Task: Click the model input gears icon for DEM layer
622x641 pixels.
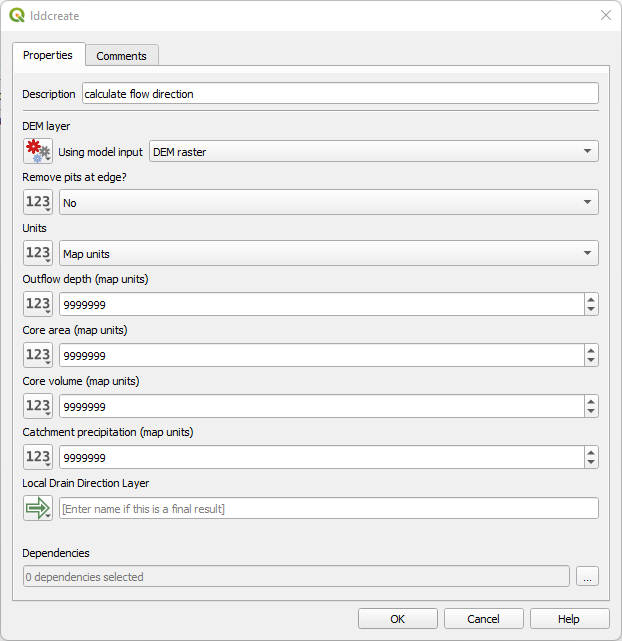Action: [x=38, y=152]
